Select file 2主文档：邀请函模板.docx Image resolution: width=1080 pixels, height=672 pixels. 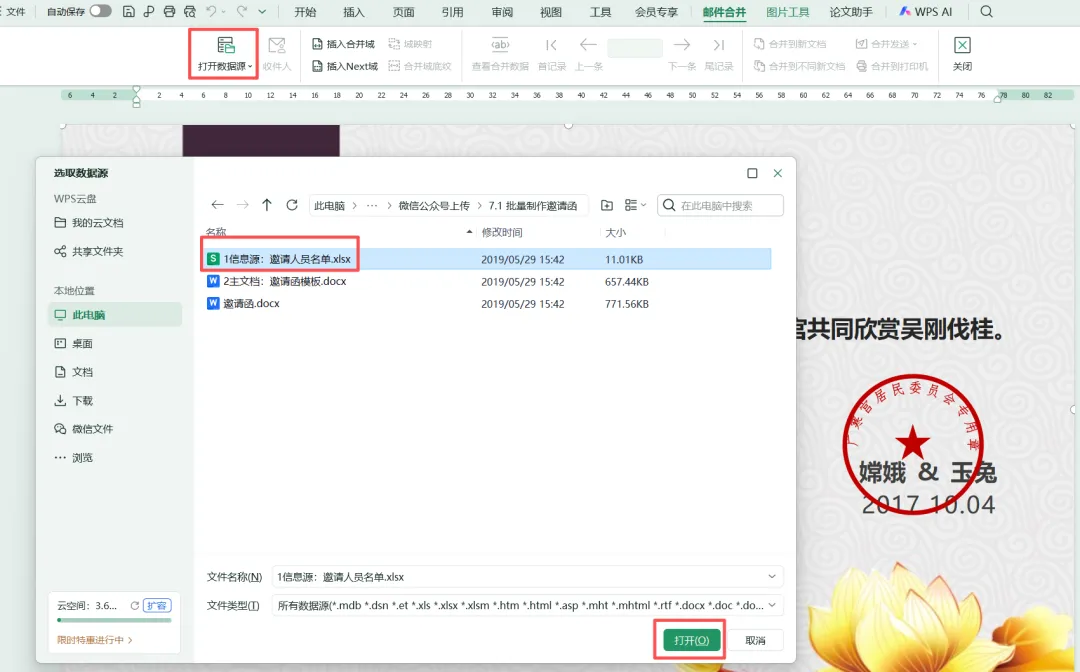point(488,282)
